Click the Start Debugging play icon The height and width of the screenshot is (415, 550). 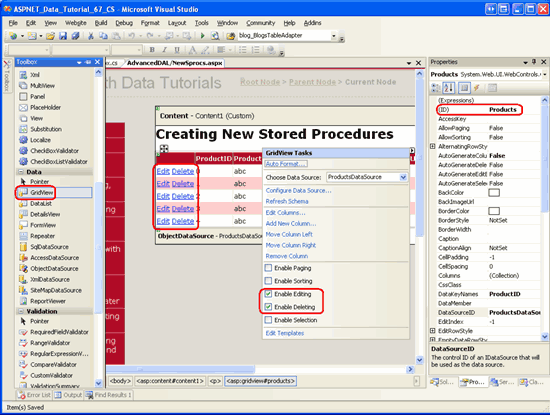(x=202, y=35)
